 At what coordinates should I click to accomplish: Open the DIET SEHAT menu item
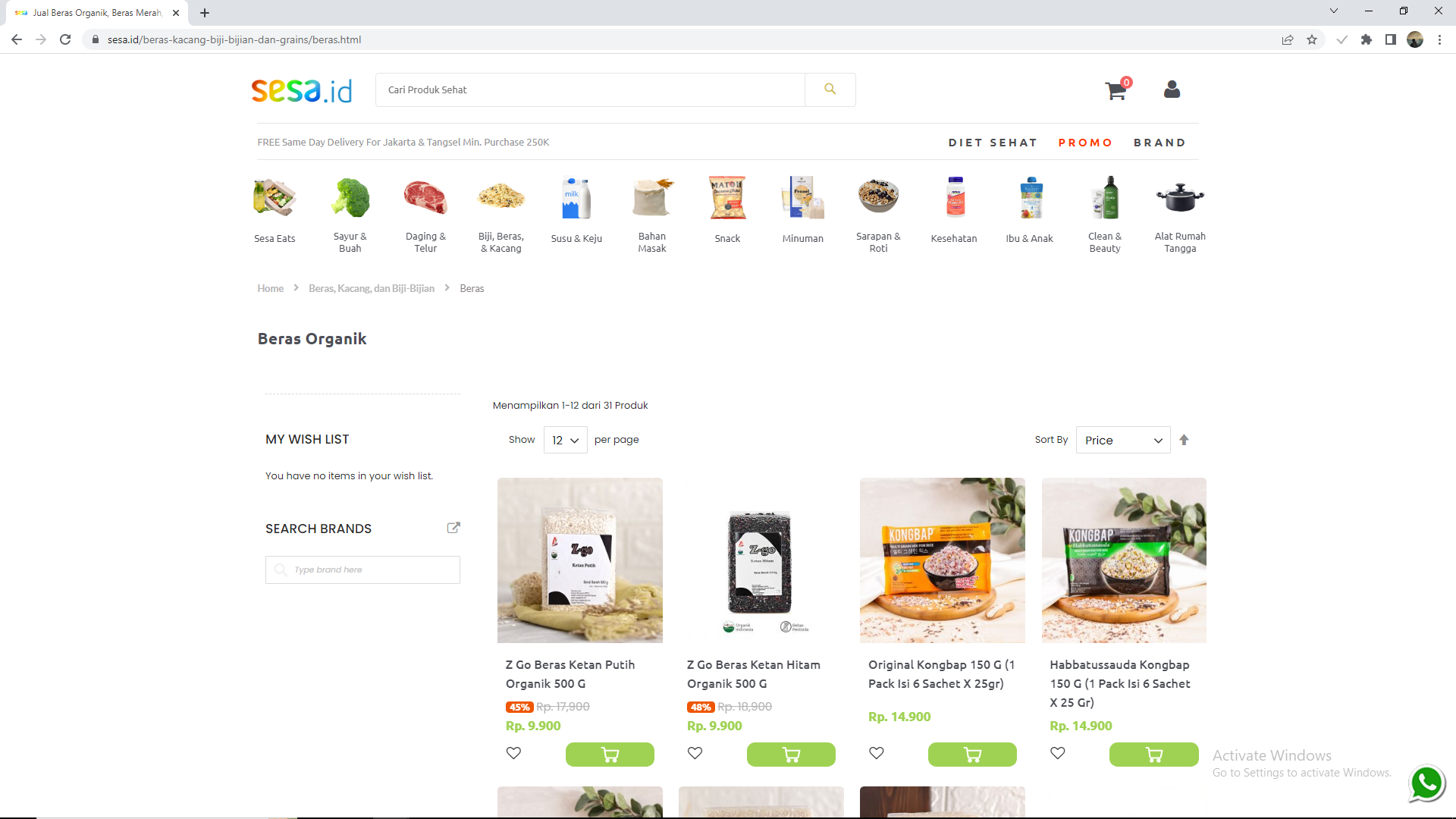click(993, 143)
